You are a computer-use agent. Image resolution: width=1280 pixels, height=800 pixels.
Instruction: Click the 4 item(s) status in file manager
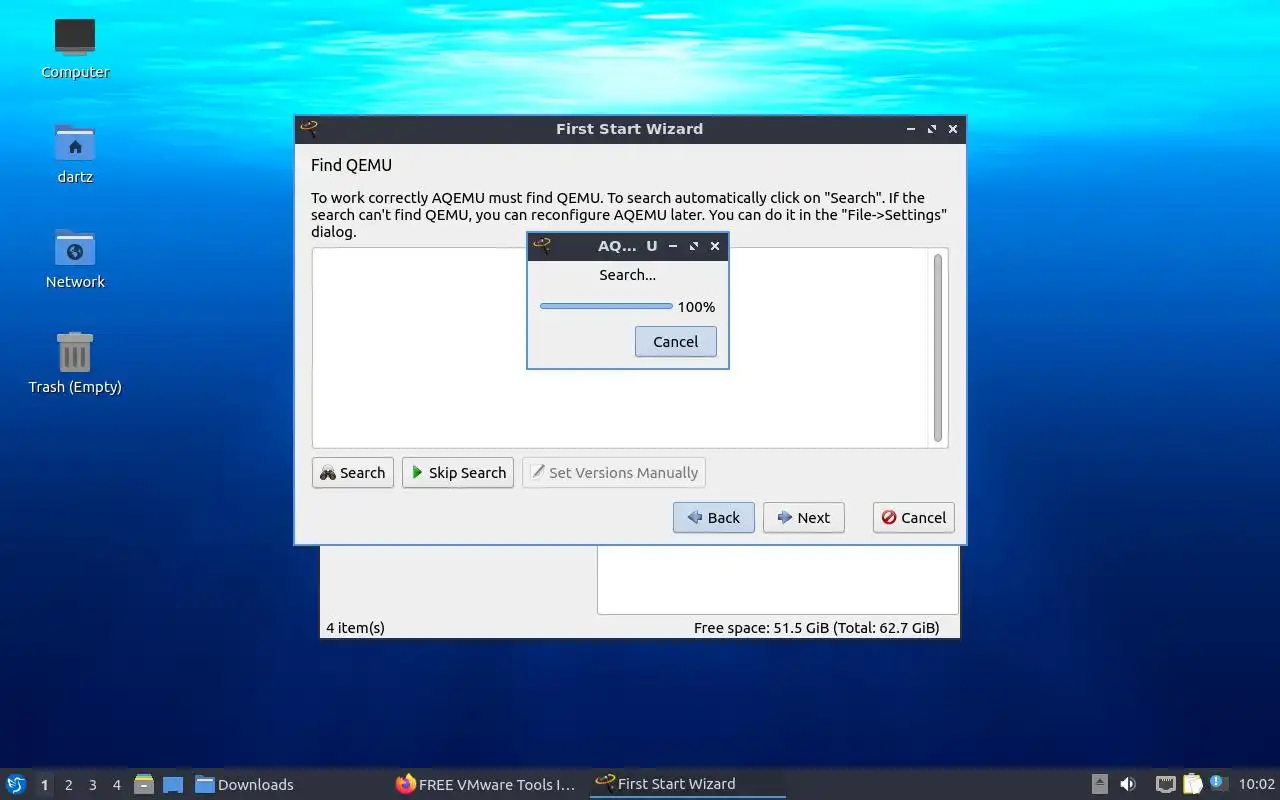coord(355,628)
